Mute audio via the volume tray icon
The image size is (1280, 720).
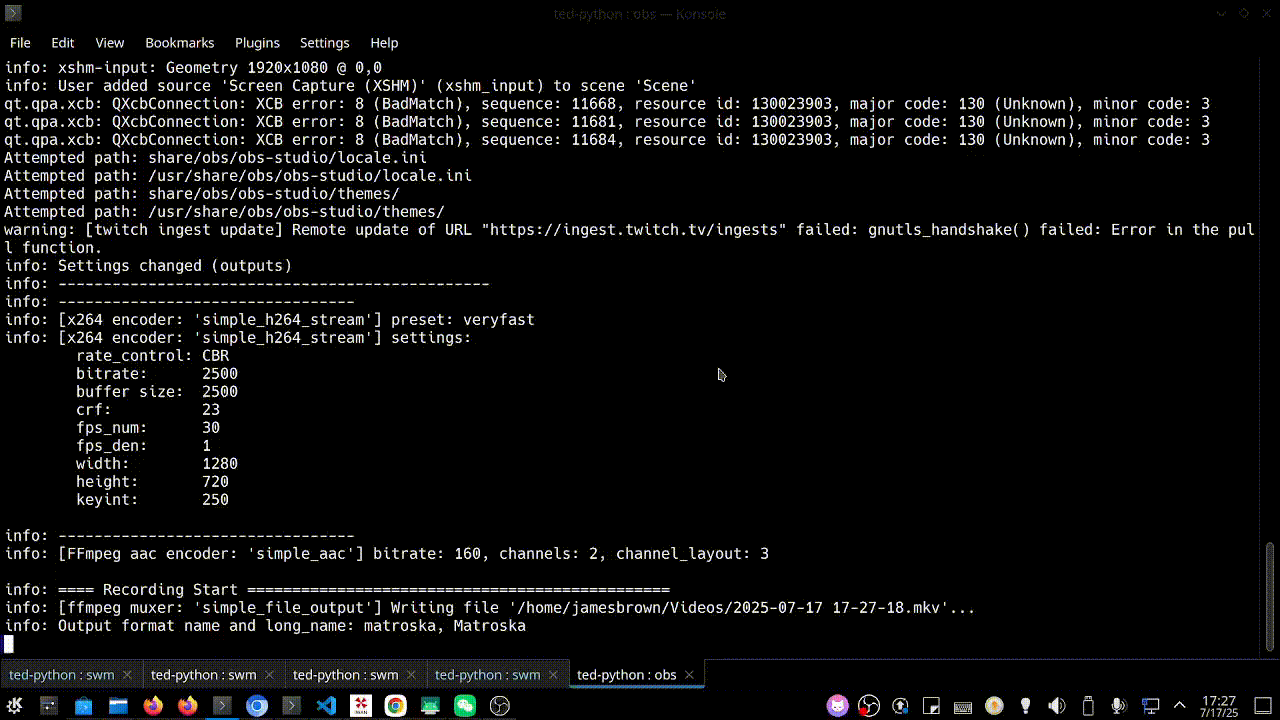pos(1056,705)
